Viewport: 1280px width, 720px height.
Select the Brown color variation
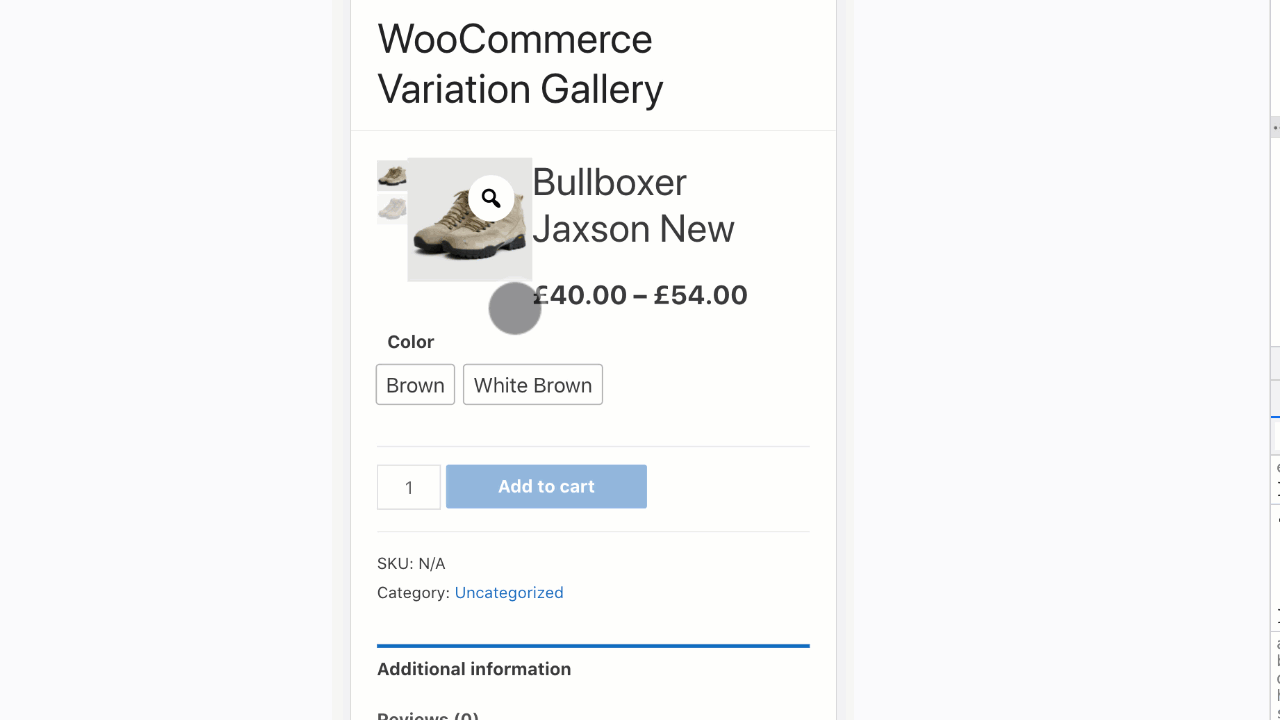coord(414,384)
